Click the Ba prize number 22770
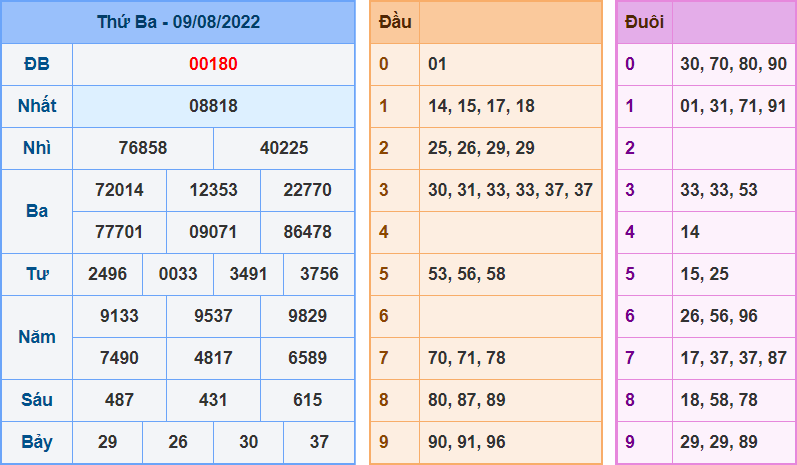The height and width of the screenshot is (465, 797). [x=308, y=190]
